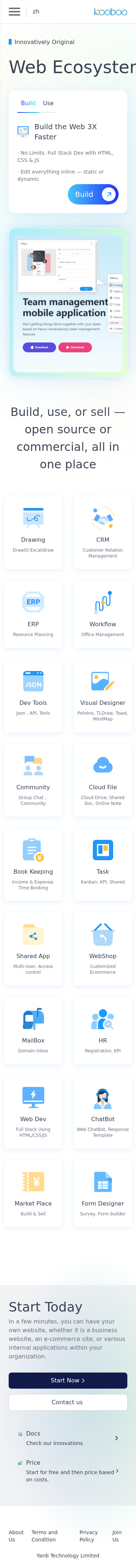Viewport: 136px width, 1568px height.
Task: Expand the Price row chevron
Action: [x=116, y=1470]
